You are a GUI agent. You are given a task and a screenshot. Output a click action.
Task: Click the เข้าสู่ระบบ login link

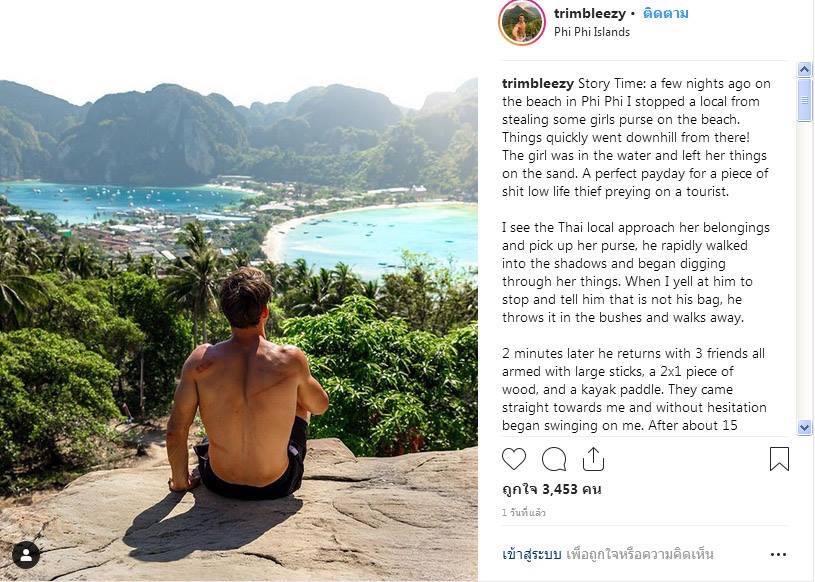(529, 554)
